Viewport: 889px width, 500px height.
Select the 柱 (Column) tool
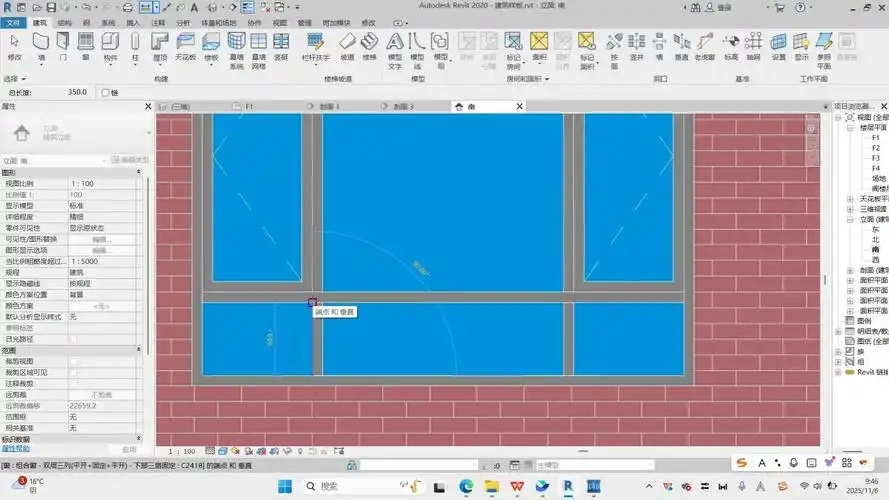tap(135, 46)
